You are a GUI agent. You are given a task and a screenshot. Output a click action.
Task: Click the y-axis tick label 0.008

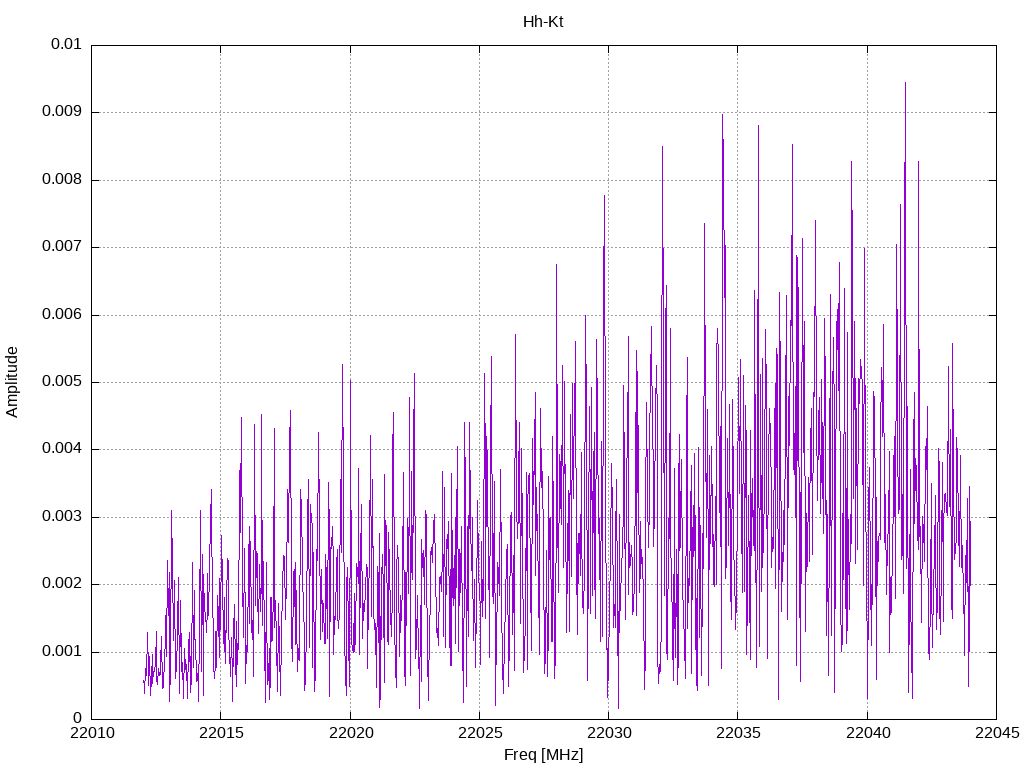point(61,180)
